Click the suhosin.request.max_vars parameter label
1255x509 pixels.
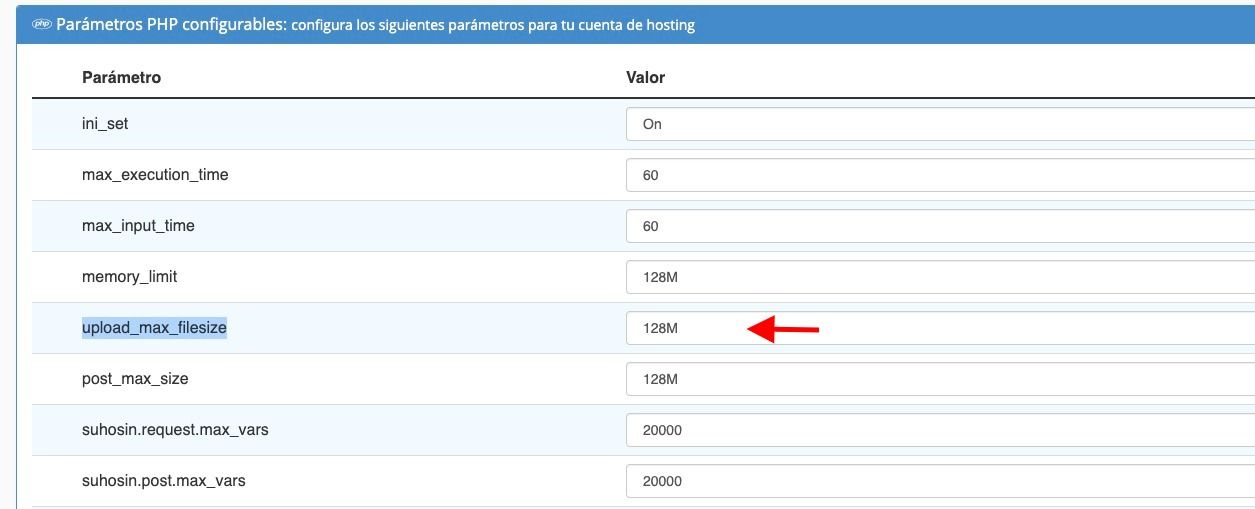pyautogui.click(x=175, y=430)
